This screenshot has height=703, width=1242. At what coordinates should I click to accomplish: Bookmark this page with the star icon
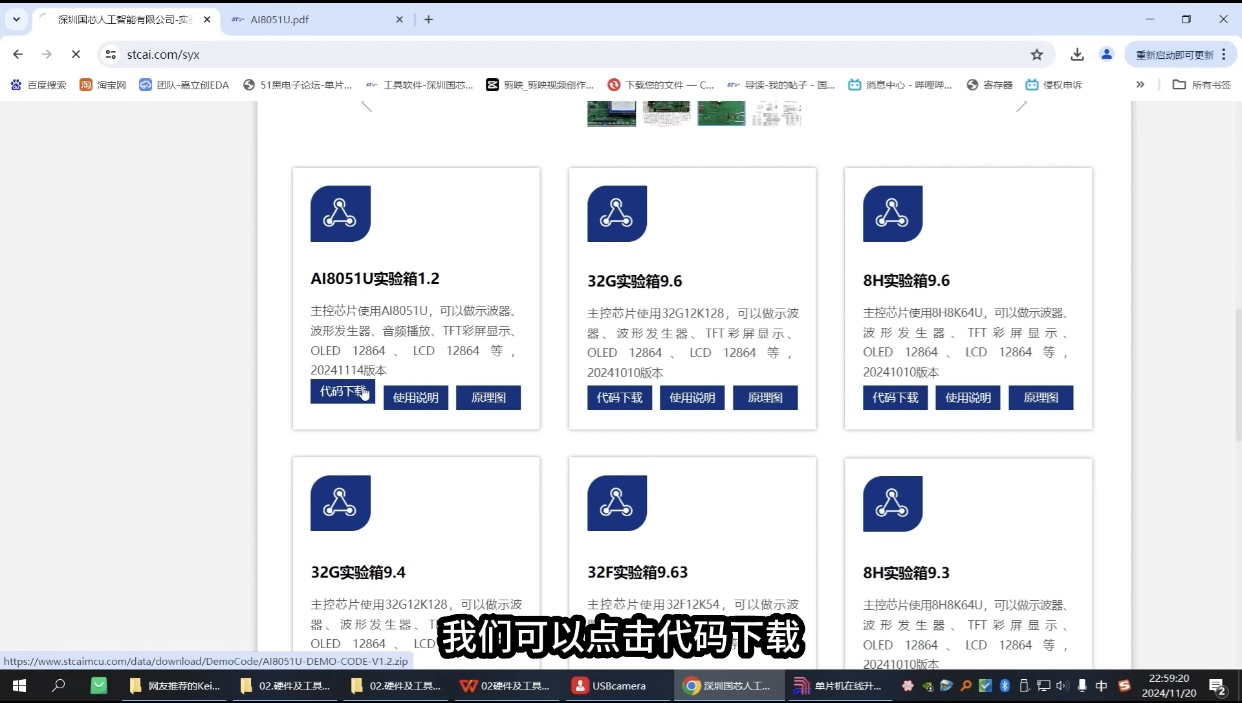[1037, 54]
